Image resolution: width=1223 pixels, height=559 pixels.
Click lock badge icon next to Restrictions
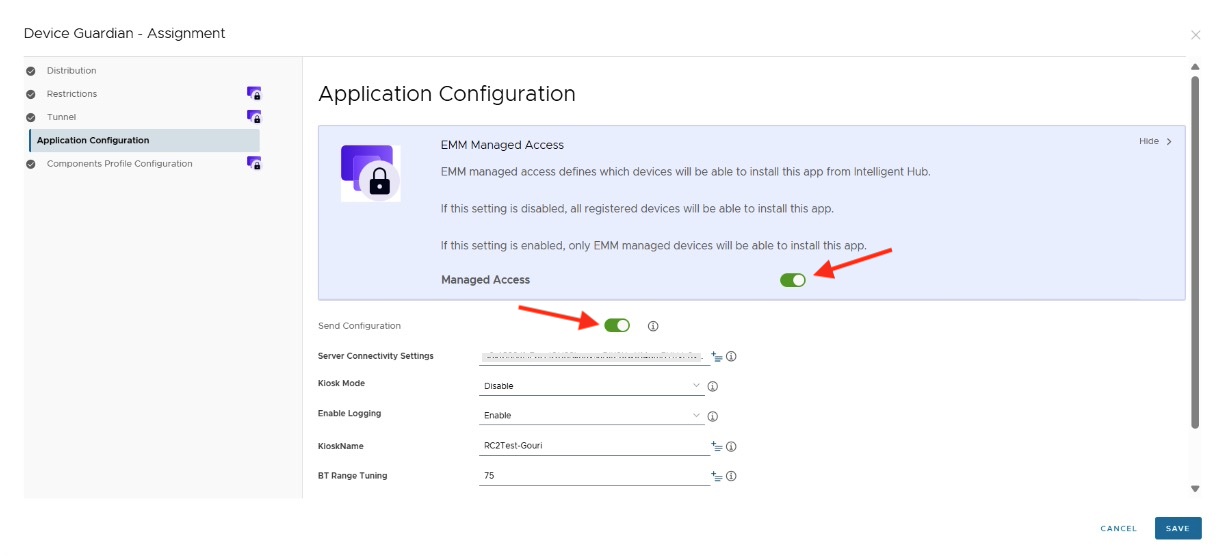click(x=254, y=93)
